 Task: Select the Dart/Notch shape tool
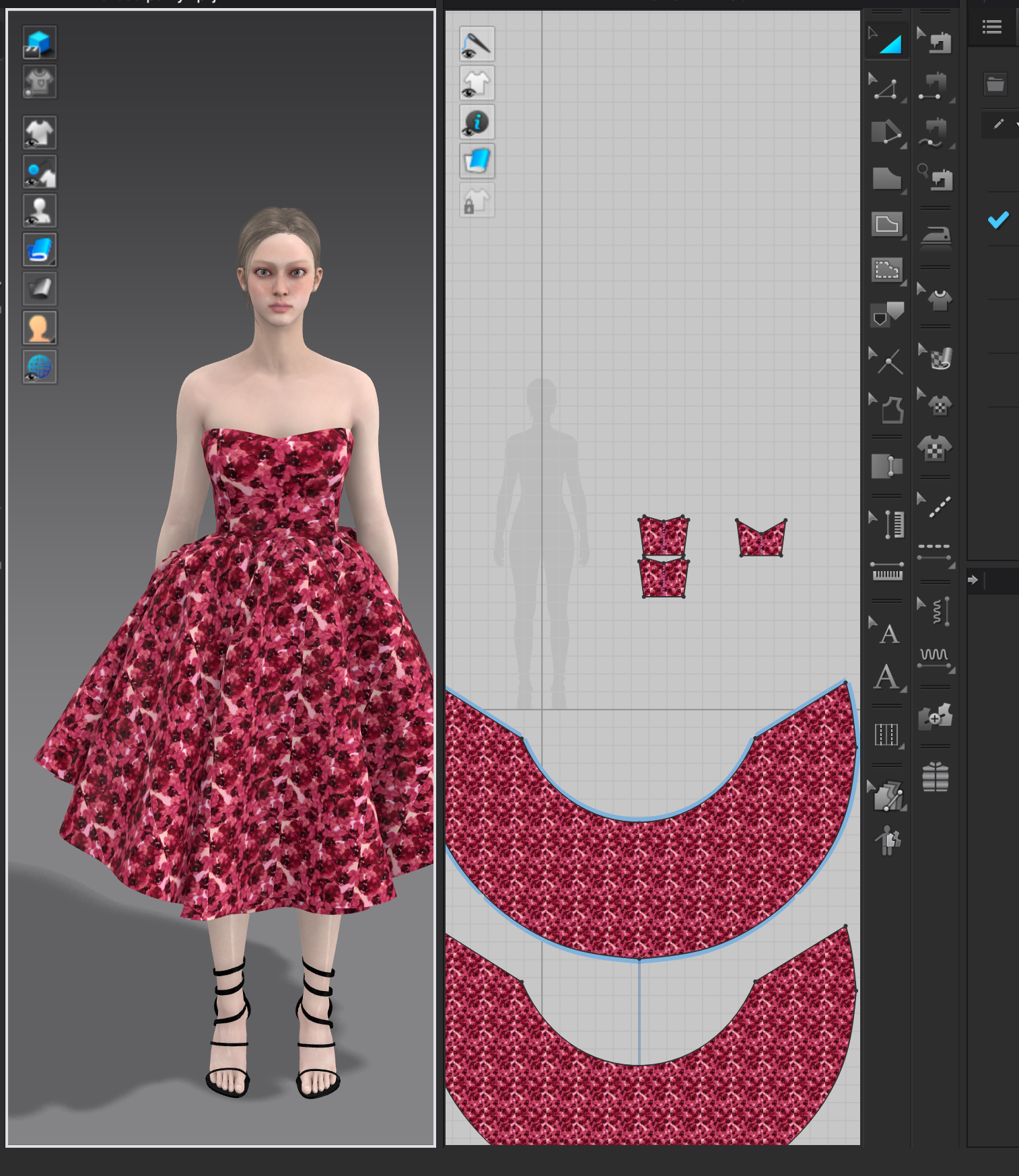click(x=886, y=314)
